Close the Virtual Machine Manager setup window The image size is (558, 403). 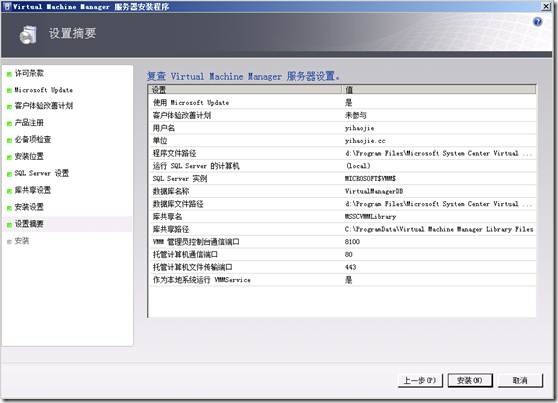pos(546,6)
